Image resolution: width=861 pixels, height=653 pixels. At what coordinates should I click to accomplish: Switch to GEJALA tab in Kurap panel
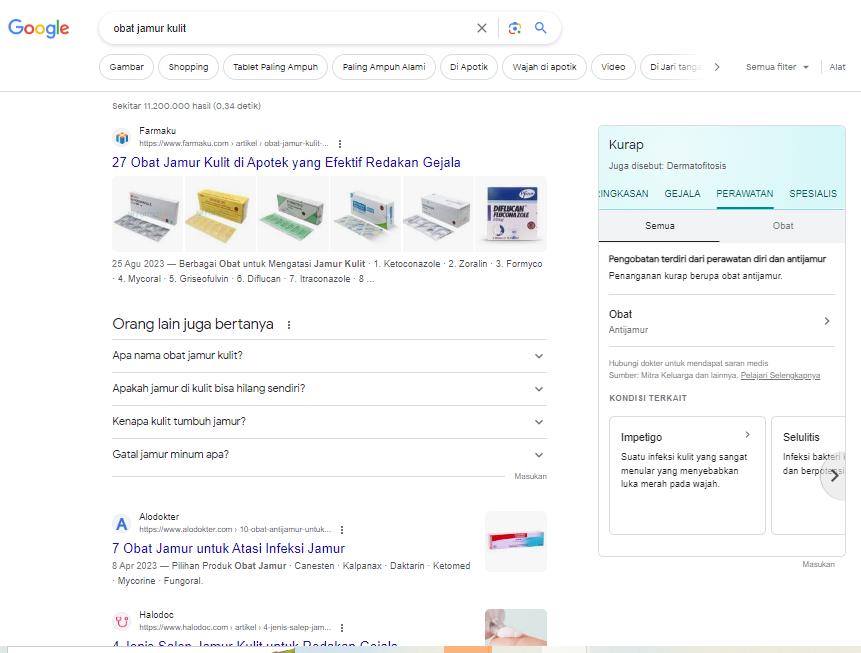coord(682,194)
